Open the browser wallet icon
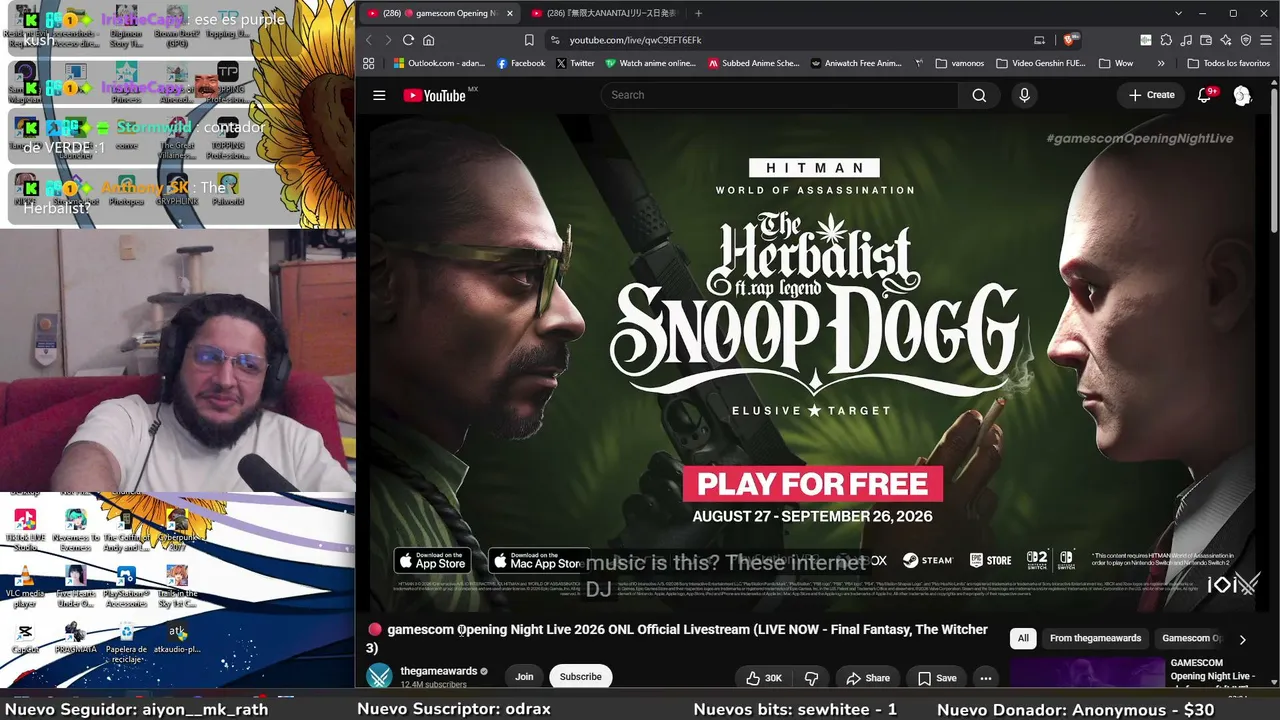 pos(1206,40)
